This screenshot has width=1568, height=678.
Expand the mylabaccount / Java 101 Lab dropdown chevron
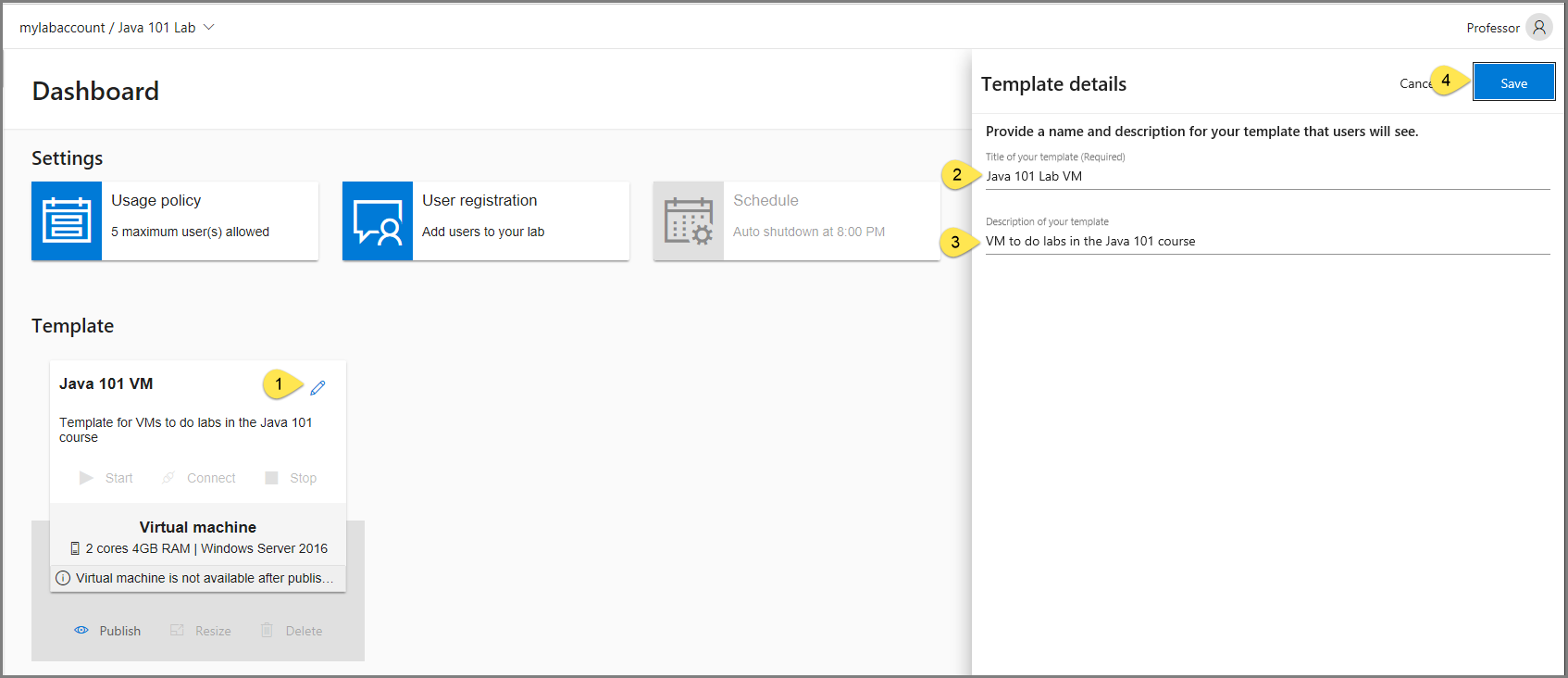coord(209,27)
